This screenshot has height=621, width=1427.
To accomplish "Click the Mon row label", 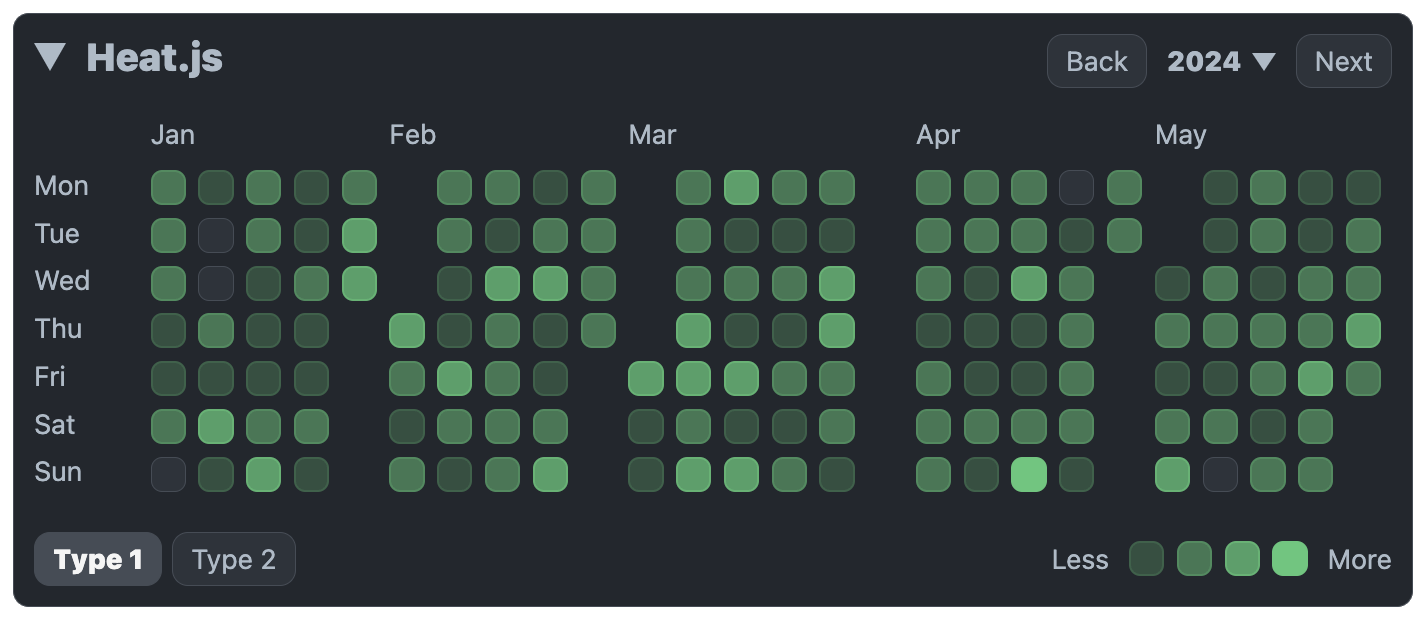I will [x=62, y=186].
